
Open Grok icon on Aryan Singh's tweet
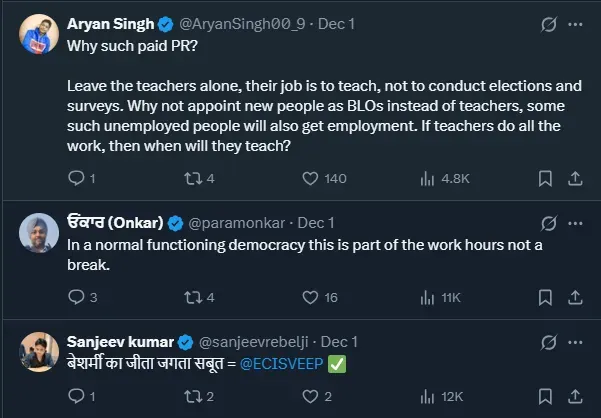point(547,23)
